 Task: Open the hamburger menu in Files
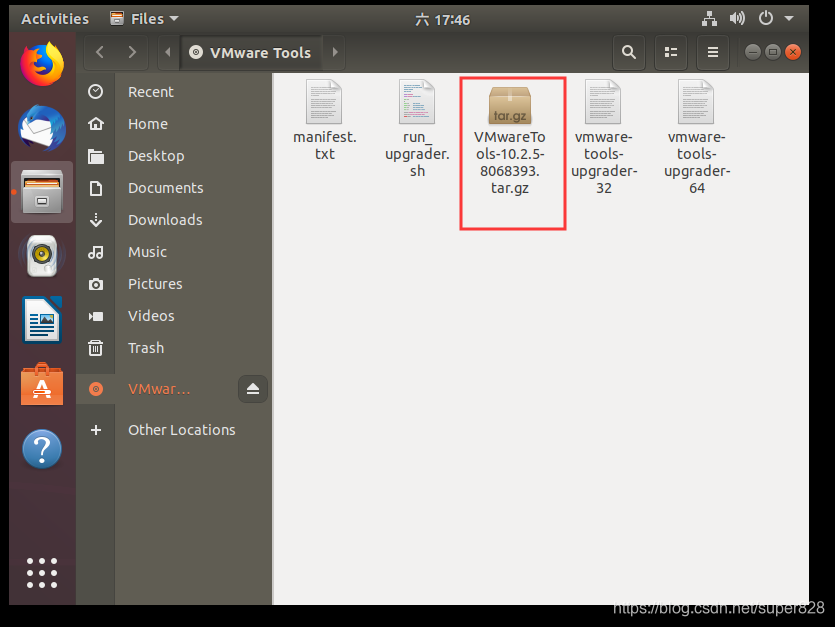(713, 52)
